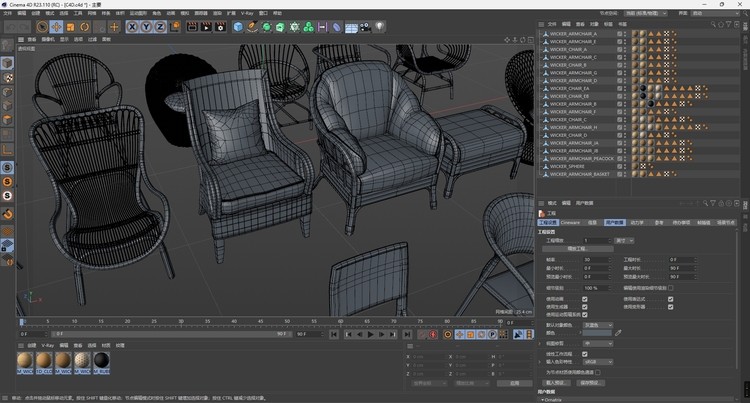This screenshot has height=403, width=750.
Task: Click the save preset button
Action: tap(591, 383)
